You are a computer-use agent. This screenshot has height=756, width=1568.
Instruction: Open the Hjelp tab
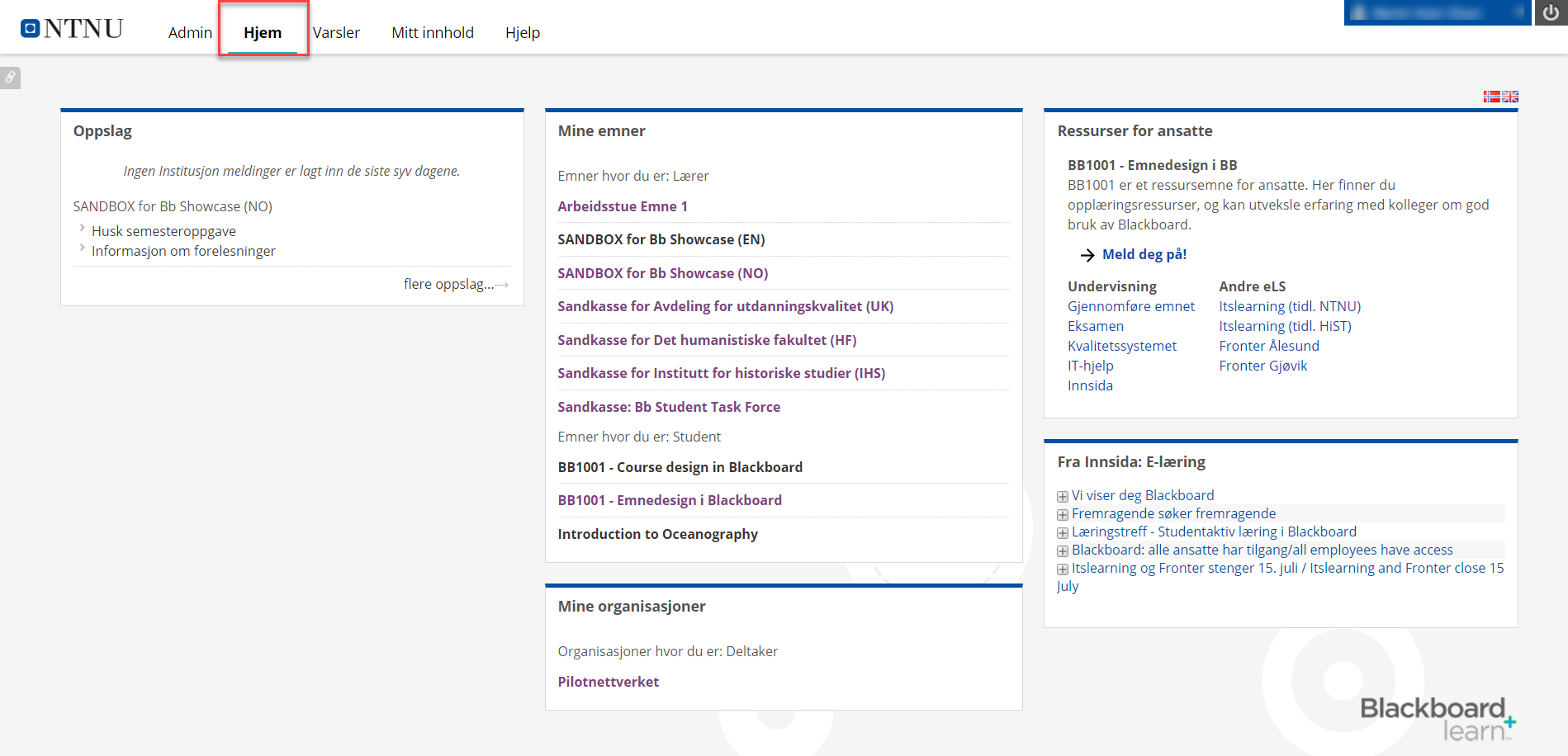tap(523, 32)
